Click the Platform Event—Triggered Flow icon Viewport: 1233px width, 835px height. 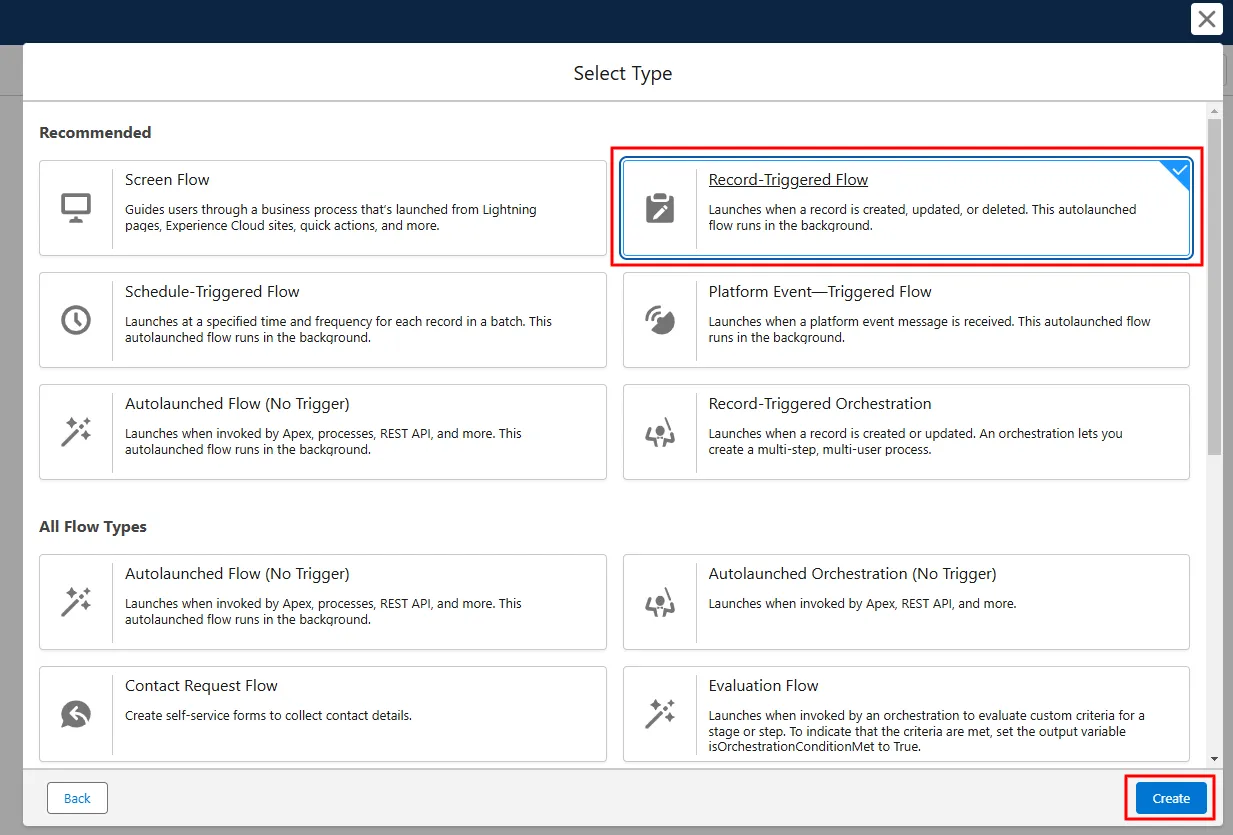[x=661, y=319]
